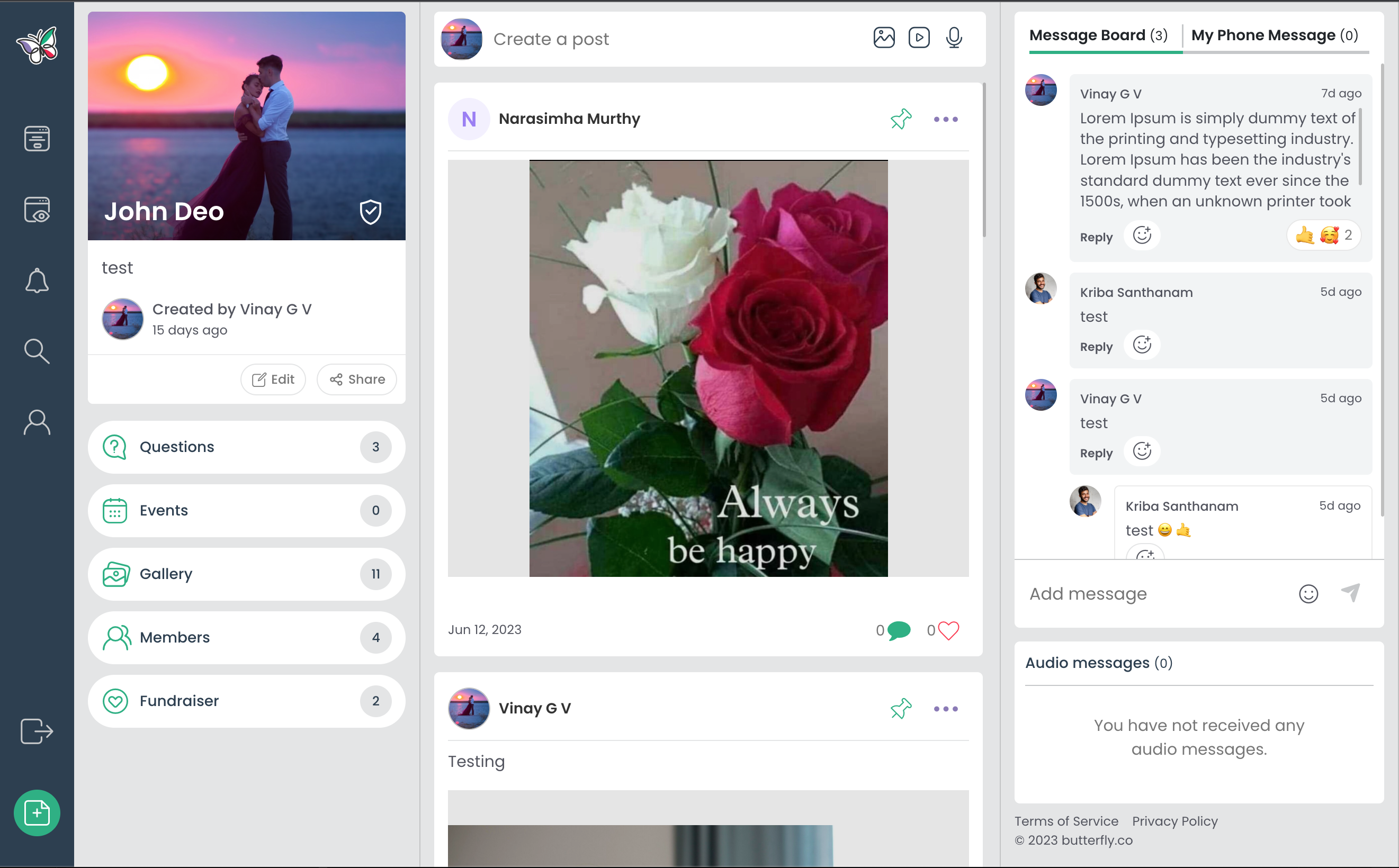Open search from the left sidebar

point(37,351)
